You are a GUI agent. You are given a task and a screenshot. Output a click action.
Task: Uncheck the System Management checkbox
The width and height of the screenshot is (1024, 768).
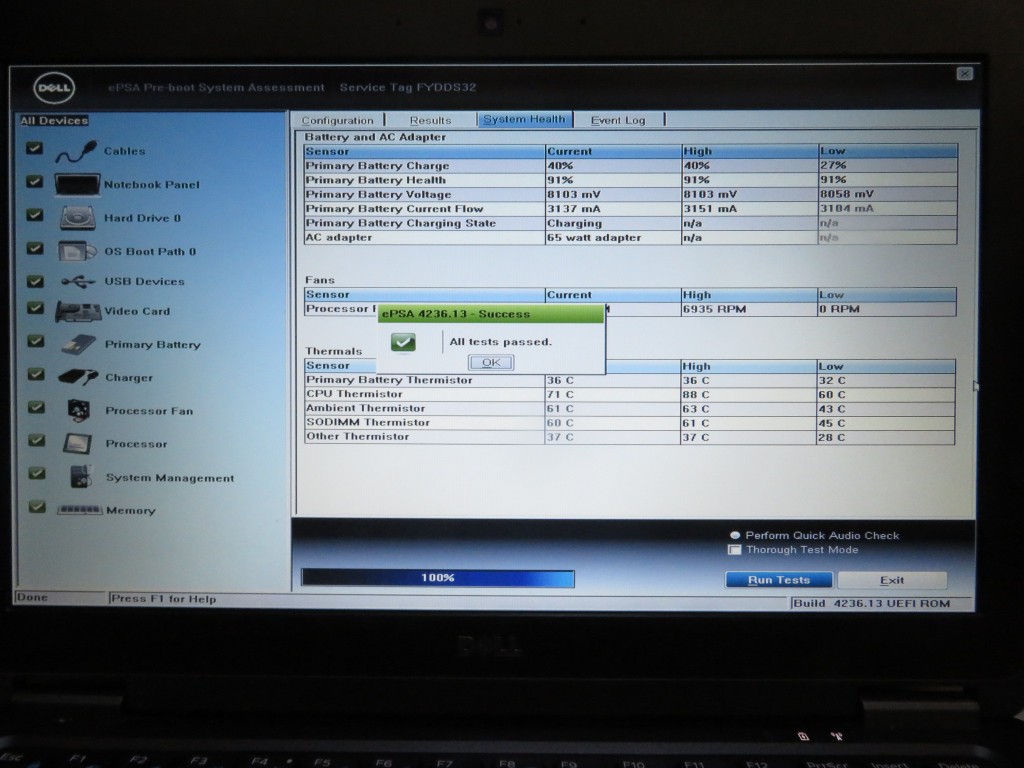pos(37,473)
